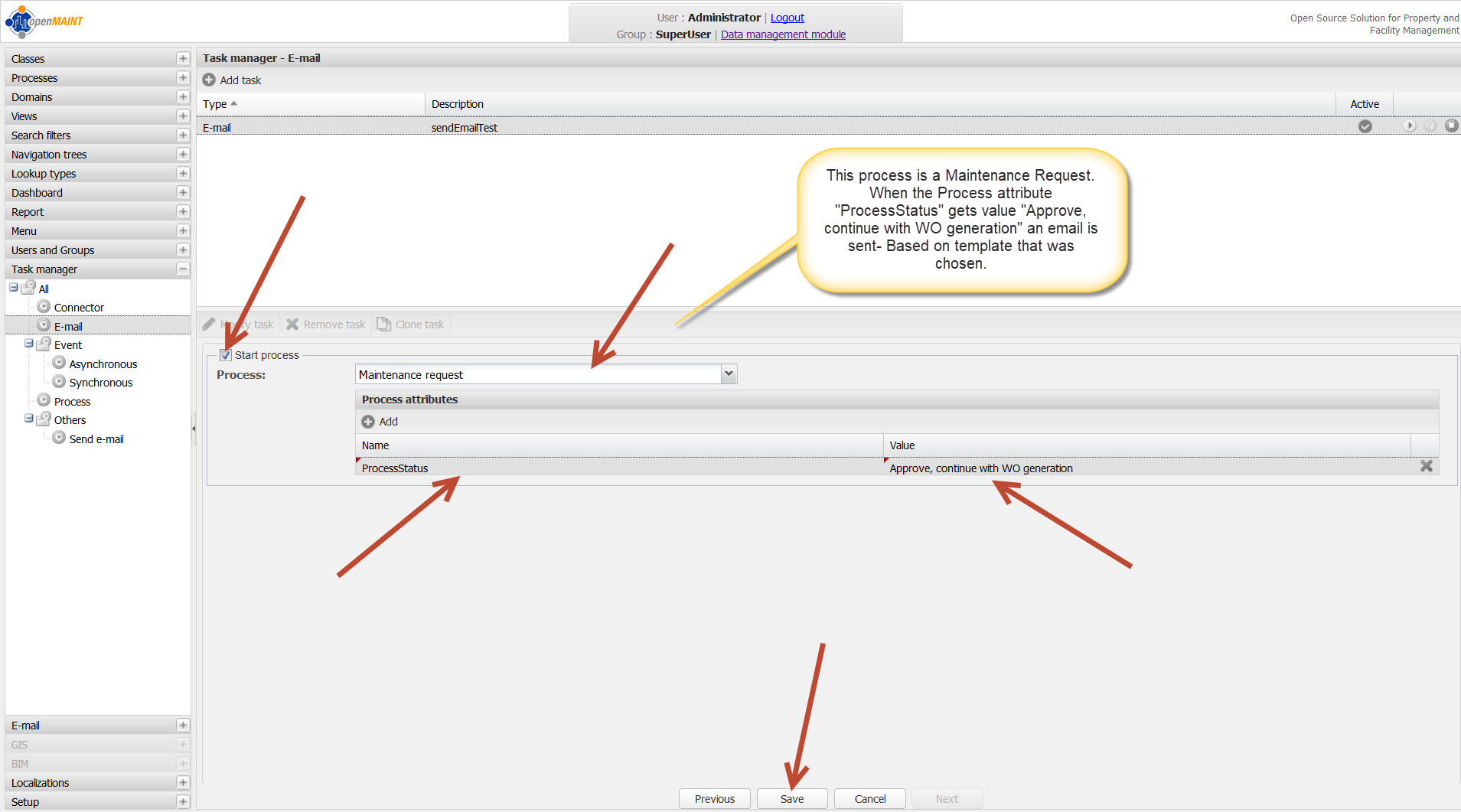Click the Remove task X icon

[292, 324]
